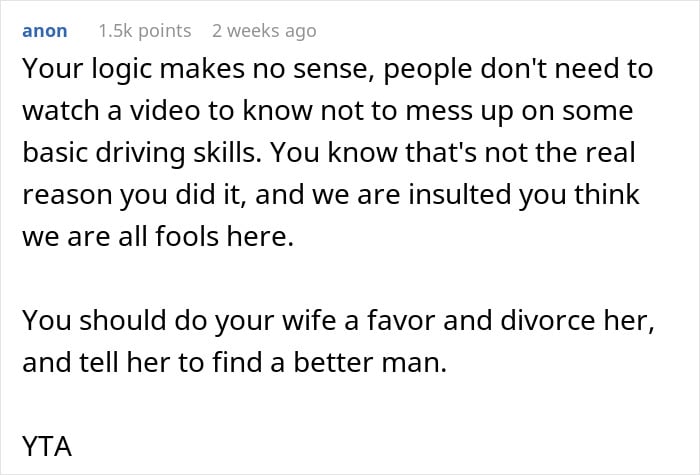Click the line "we are all fools here."
The height and width of the screenshot is (475, 700).
(158, 236)
